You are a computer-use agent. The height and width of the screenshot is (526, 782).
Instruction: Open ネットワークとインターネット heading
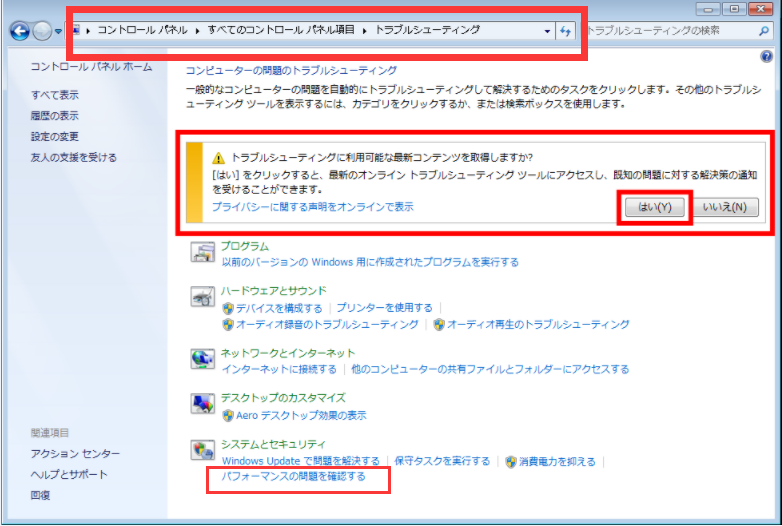coord(288,353)
